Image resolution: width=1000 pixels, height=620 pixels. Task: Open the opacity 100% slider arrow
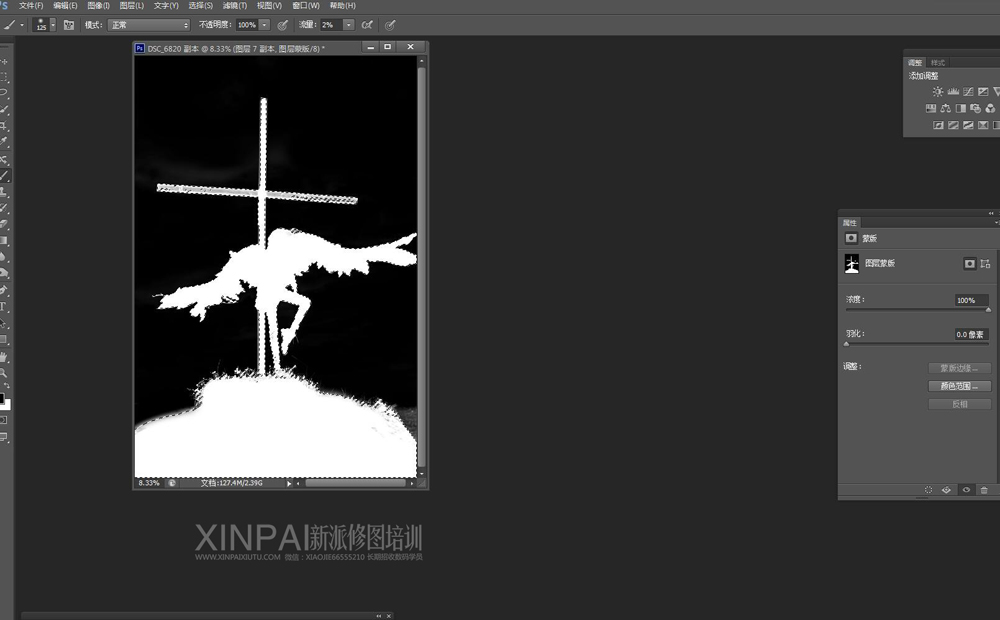coord(265,25)
